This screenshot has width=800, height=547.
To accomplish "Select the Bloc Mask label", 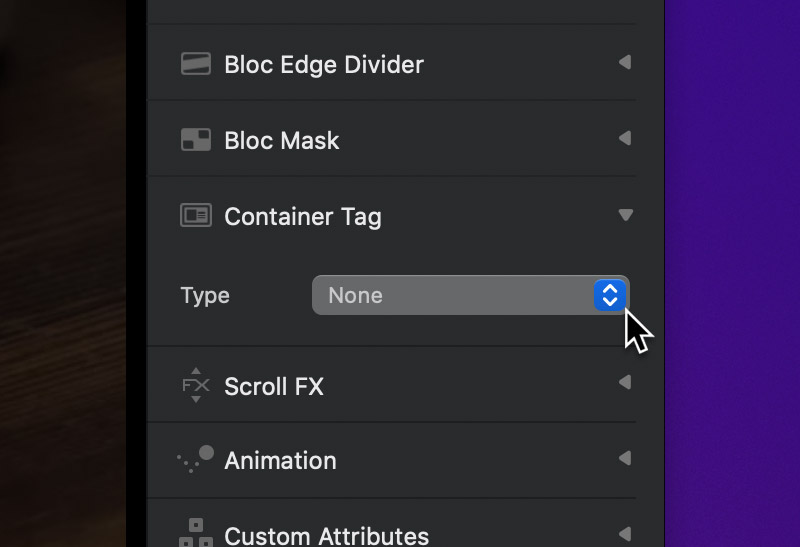I will [282, 141].
